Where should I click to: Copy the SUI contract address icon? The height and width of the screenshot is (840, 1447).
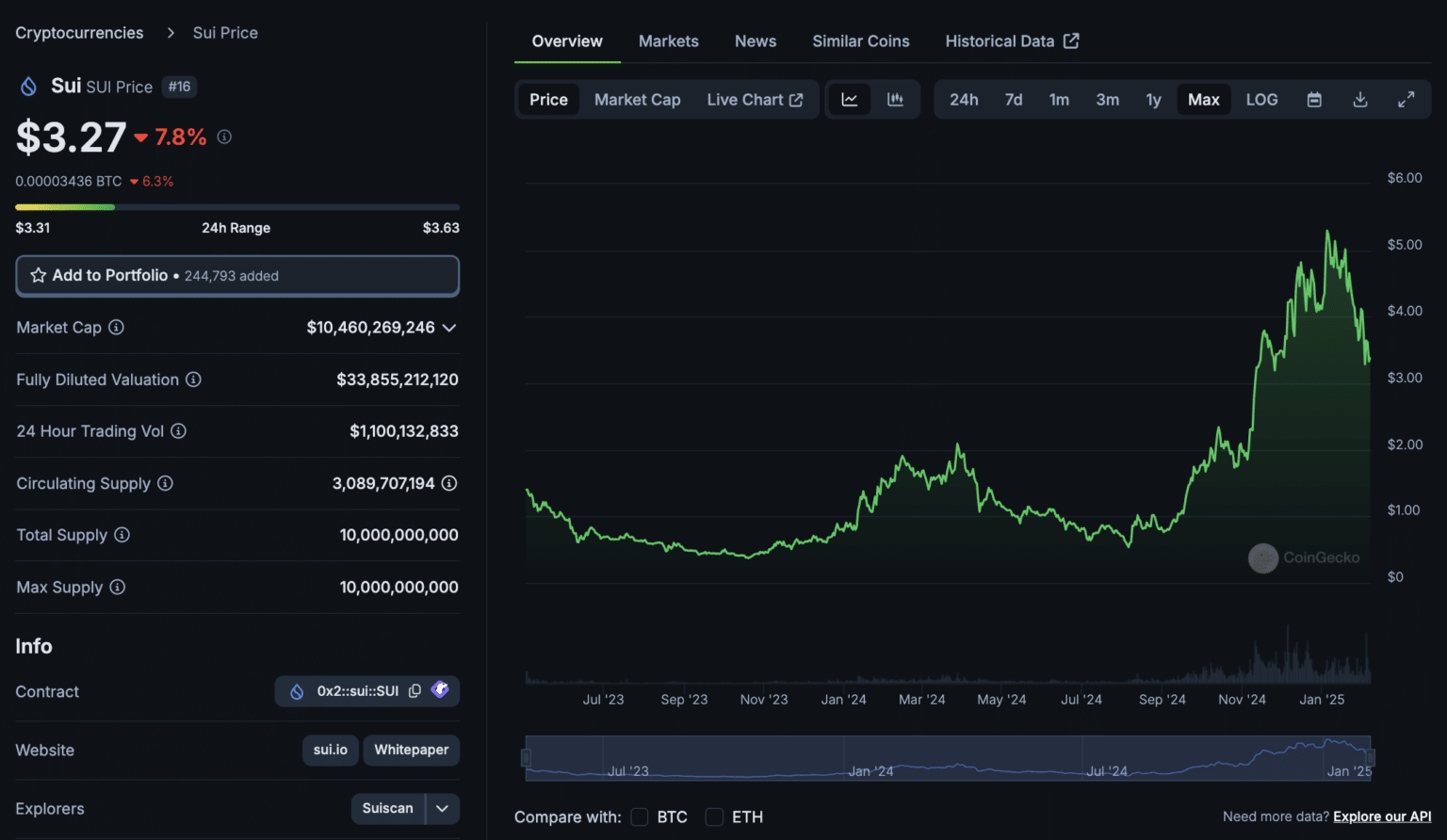pos(415,690)
